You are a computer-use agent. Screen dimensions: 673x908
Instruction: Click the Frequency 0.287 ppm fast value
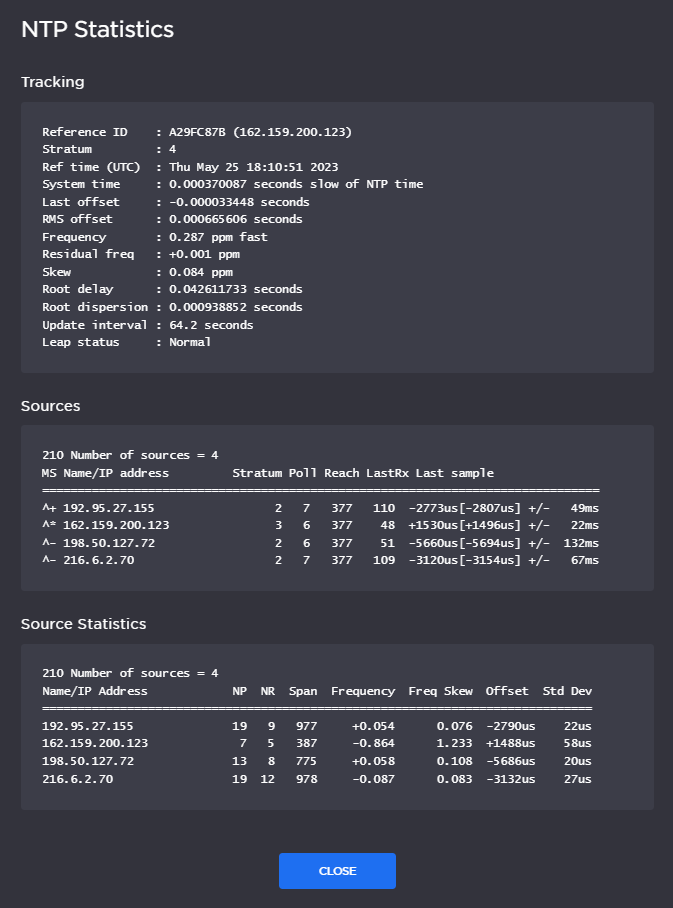(x=218, y=237)
